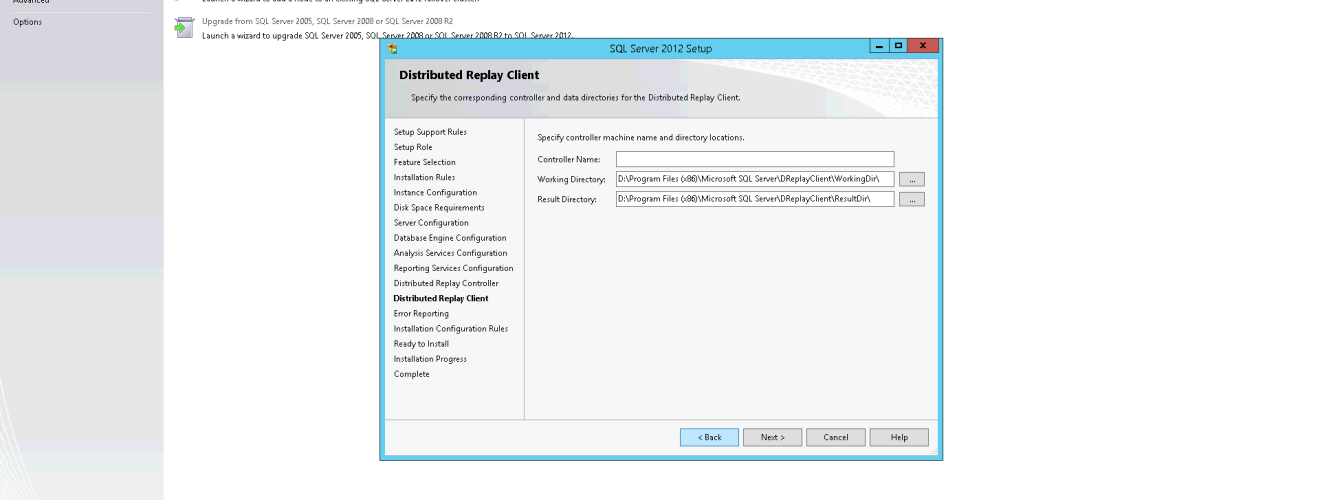Select the Setup Role step

point(413,147)
